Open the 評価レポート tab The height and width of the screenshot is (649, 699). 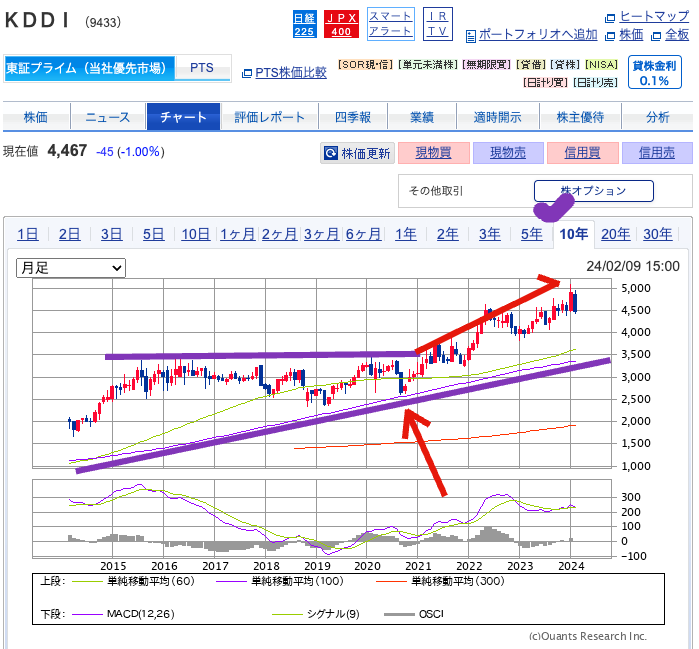(269, 117)
